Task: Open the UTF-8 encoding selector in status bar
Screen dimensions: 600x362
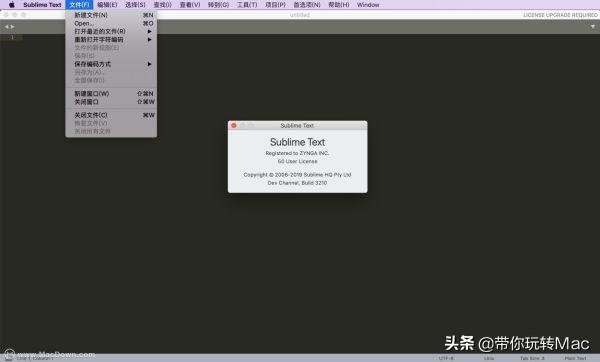Action: [x=446, y=358]
